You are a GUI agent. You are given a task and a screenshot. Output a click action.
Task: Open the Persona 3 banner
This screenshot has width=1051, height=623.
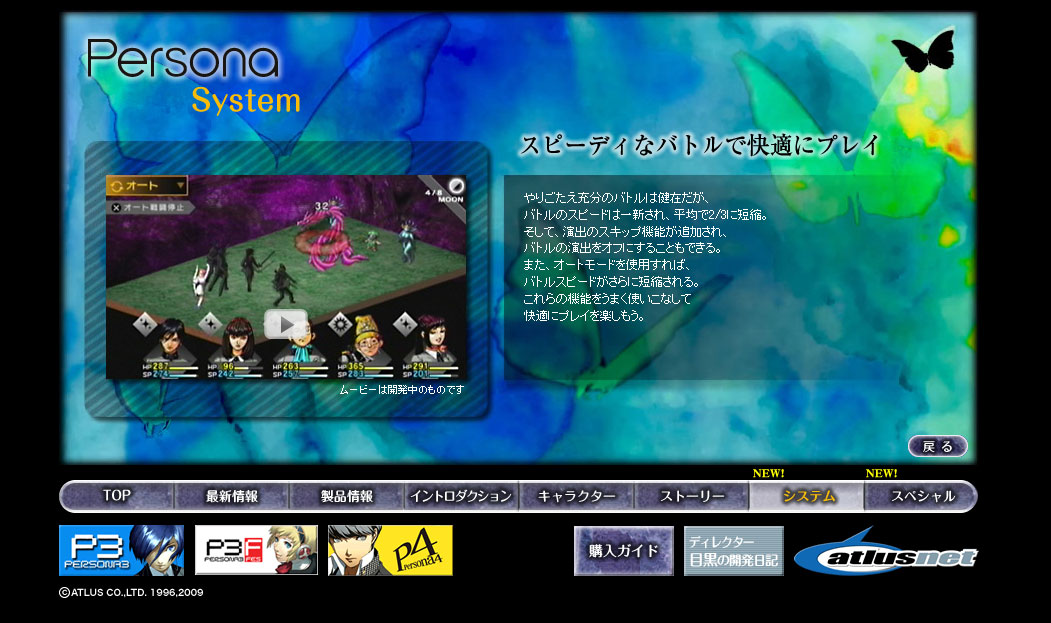(x=121, y=551)
